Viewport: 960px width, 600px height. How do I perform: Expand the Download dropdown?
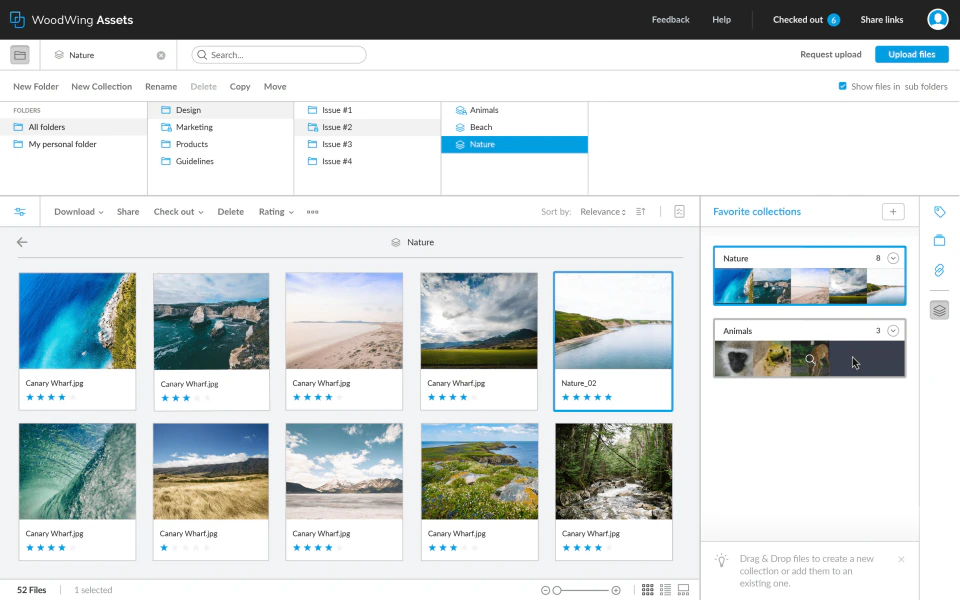(79, 212)
